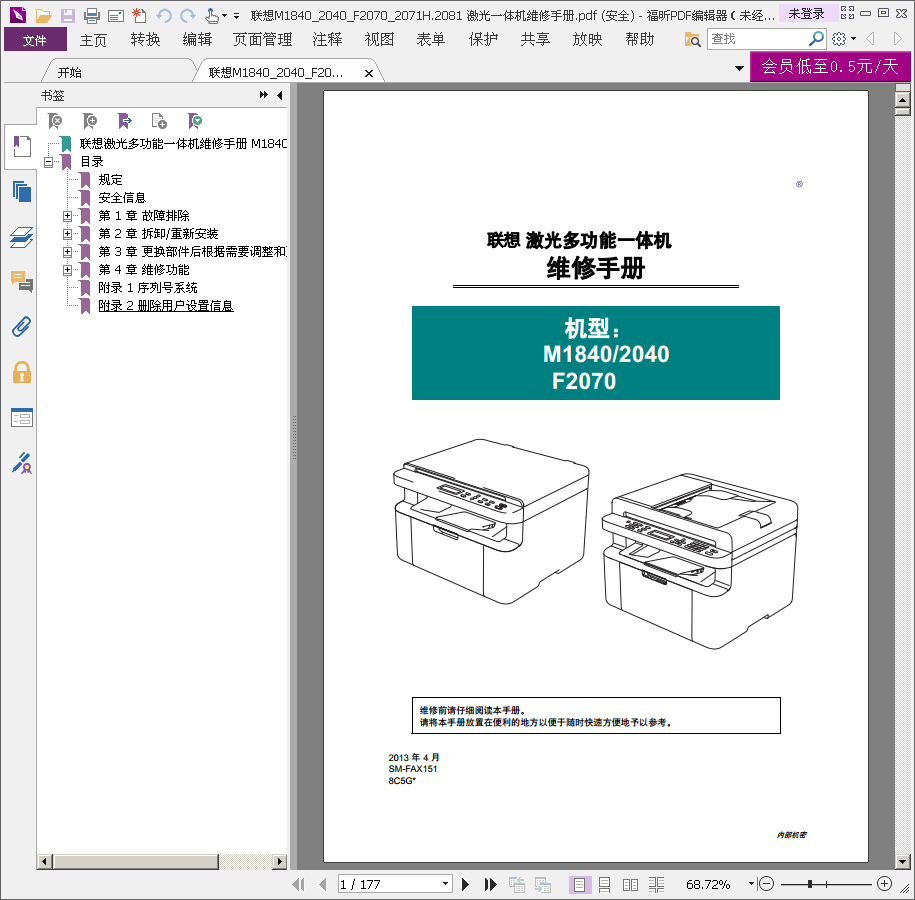Click the previous page arrow
The width and height of the screenshot is (915, 900).
323,885
